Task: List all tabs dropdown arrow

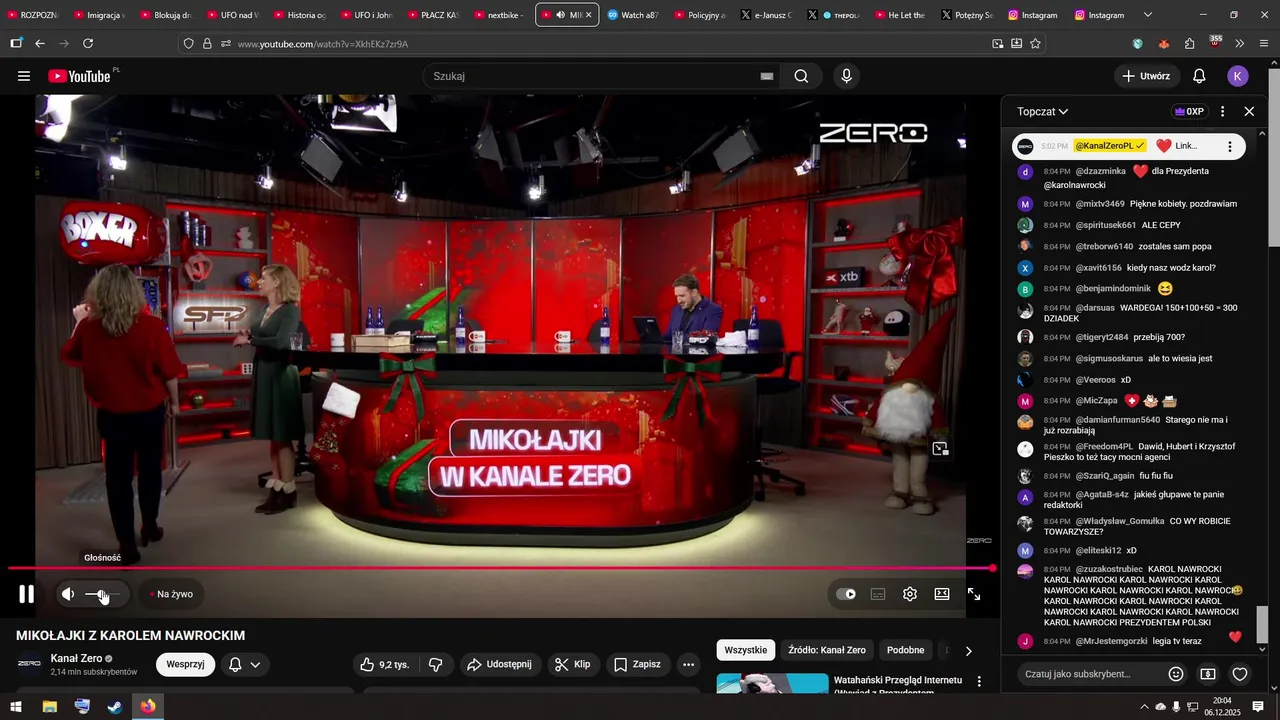Action: click(x=1147, y=15)
